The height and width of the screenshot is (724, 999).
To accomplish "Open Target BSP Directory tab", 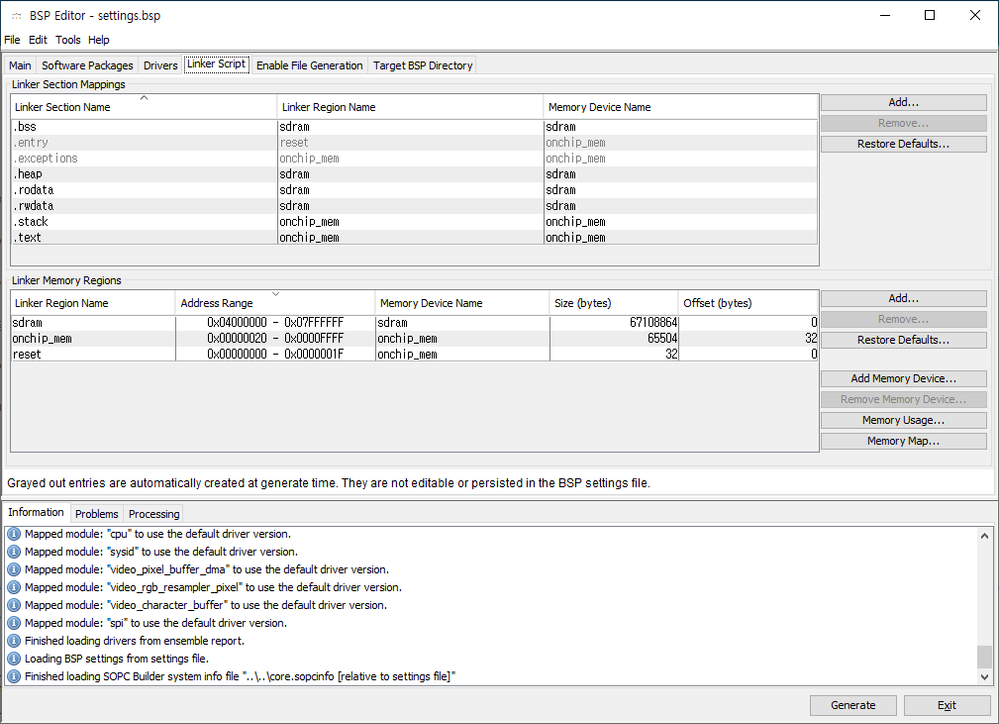I will (x=422, y=65).
